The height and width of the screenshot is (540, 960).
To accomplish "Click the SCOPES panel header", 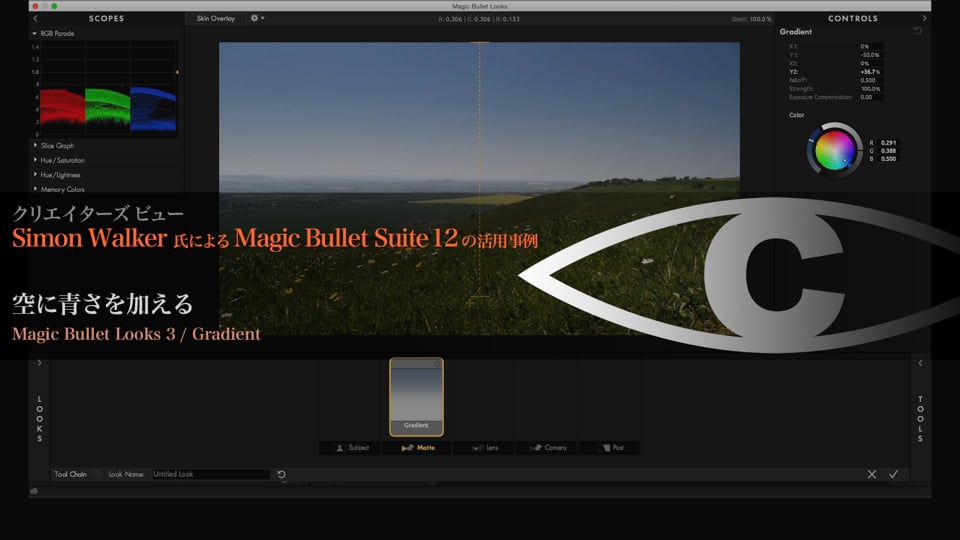I will coord(107,18).
